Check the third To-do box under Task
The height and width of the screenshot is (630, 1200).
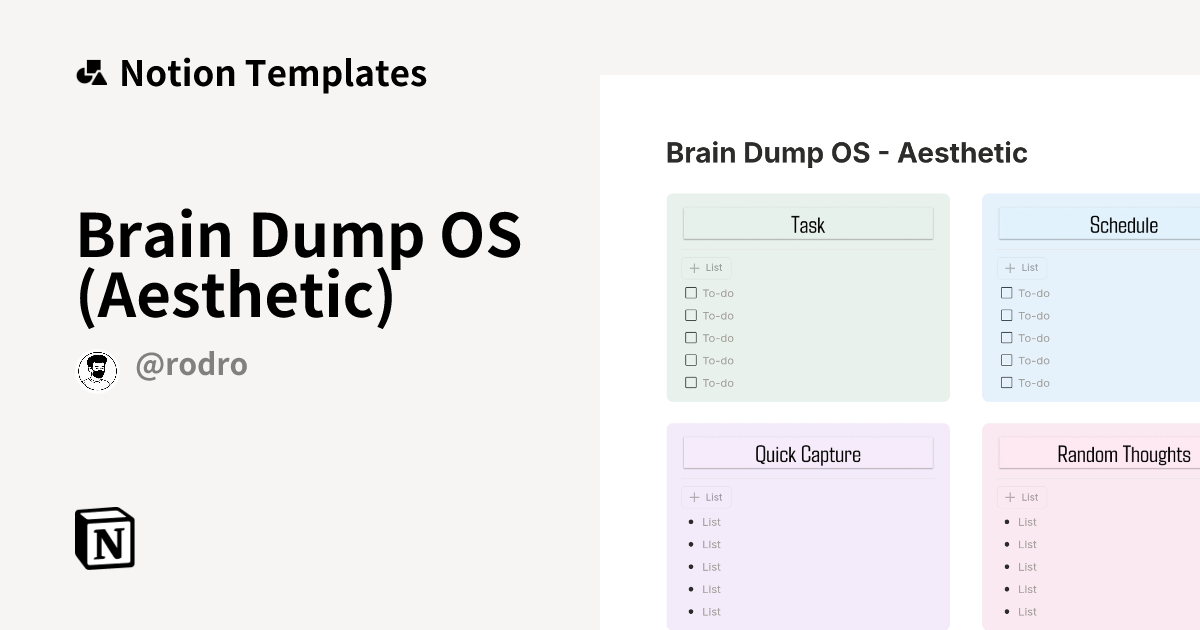(691, 338)
